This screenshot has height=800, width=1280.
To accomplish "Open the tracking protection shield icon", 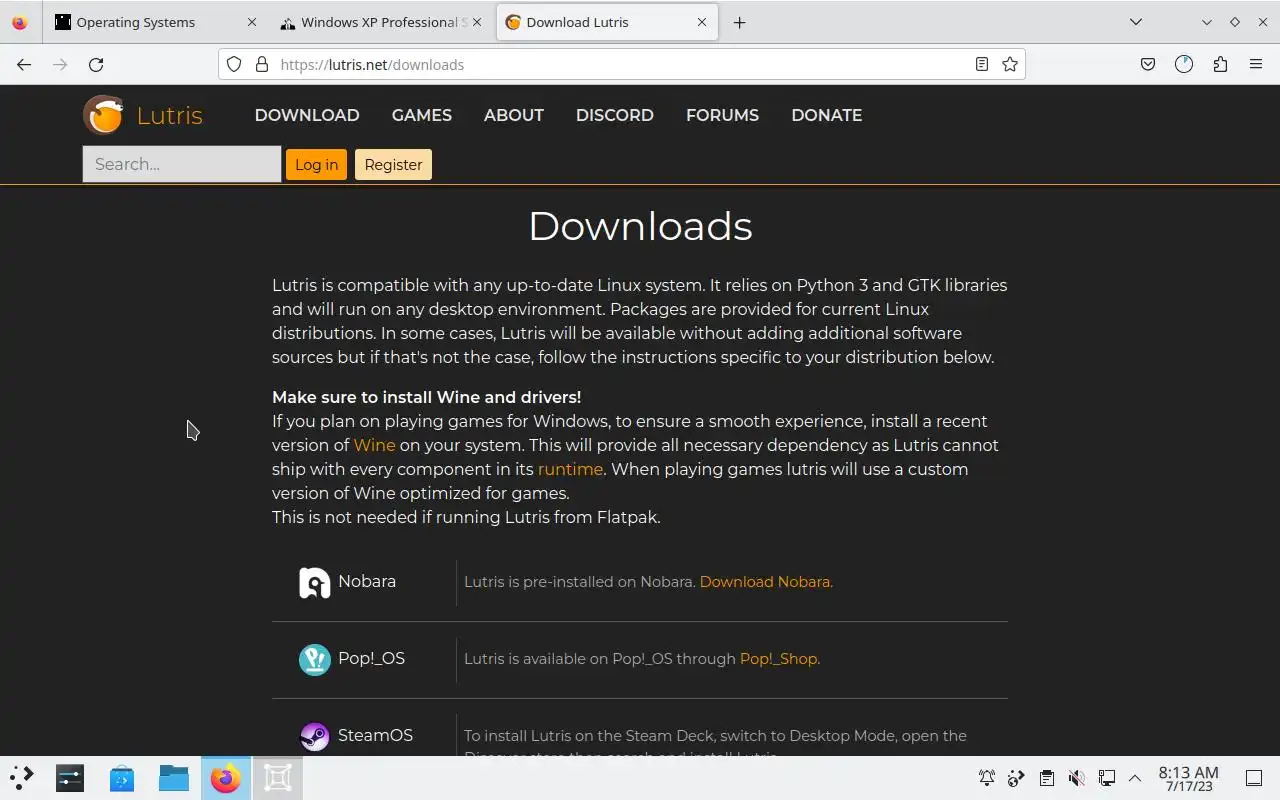I will pyautogui.click(x=234, y=64).
